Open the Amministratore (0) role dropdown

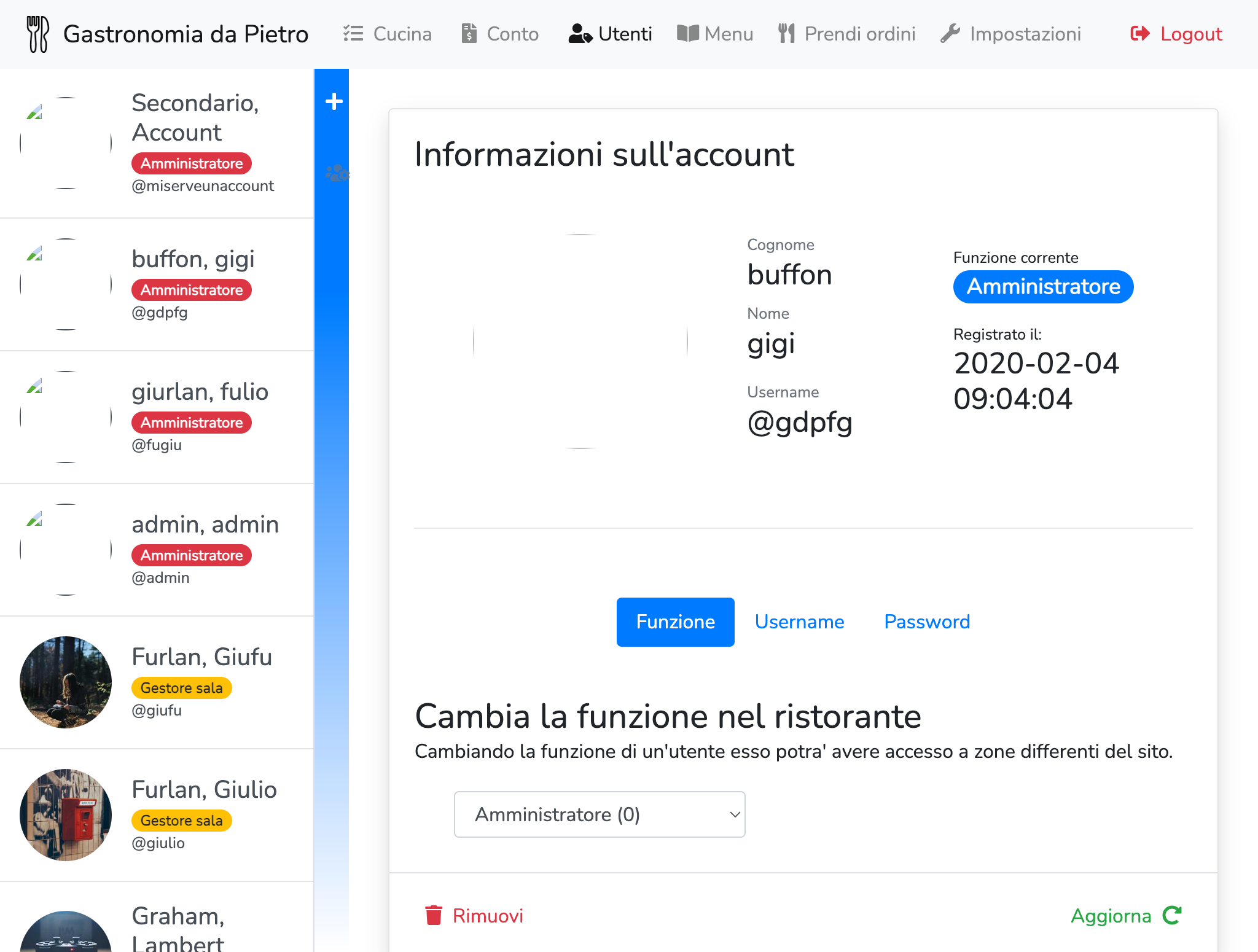tap(599, 814)
